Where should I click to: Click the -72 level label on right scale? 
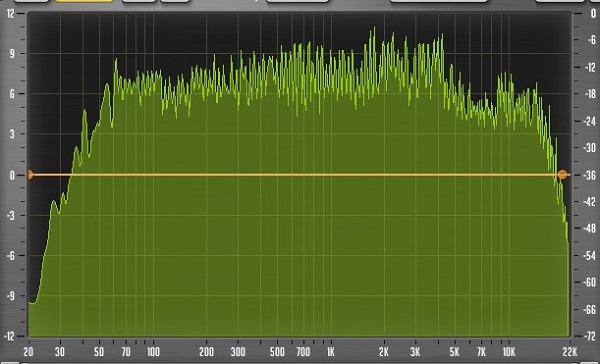pos(590,336)
